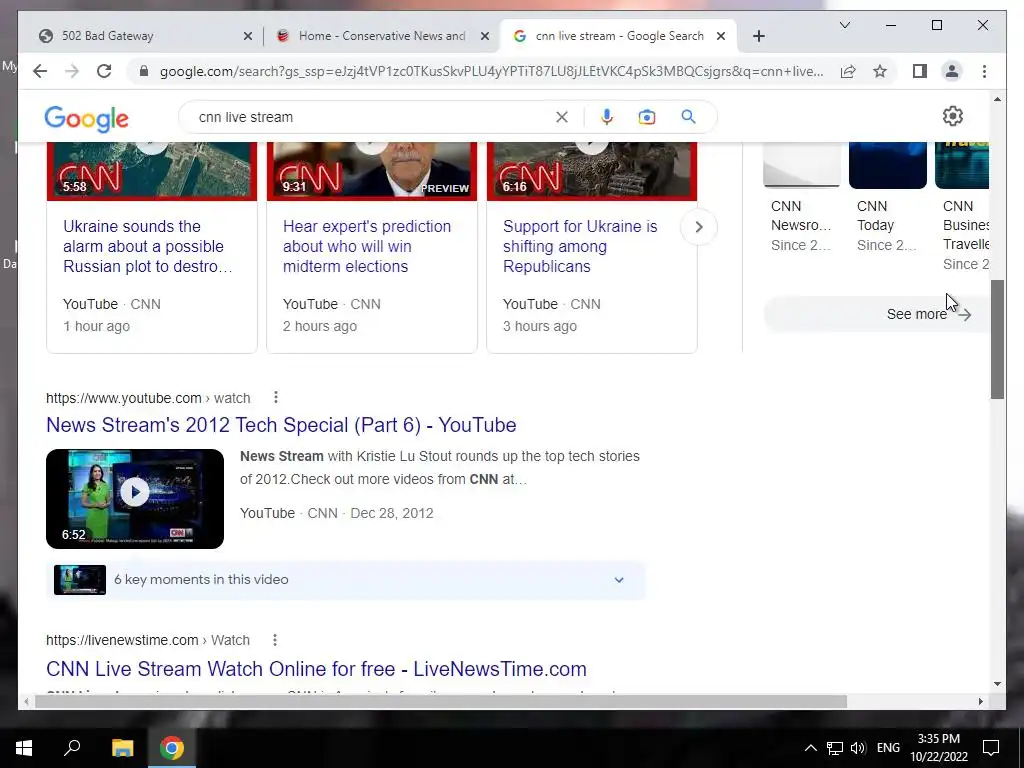The image size is (1024, 768).
Task: Play the News Stream 6:52 video thumbnail
Action: [135, 499]
